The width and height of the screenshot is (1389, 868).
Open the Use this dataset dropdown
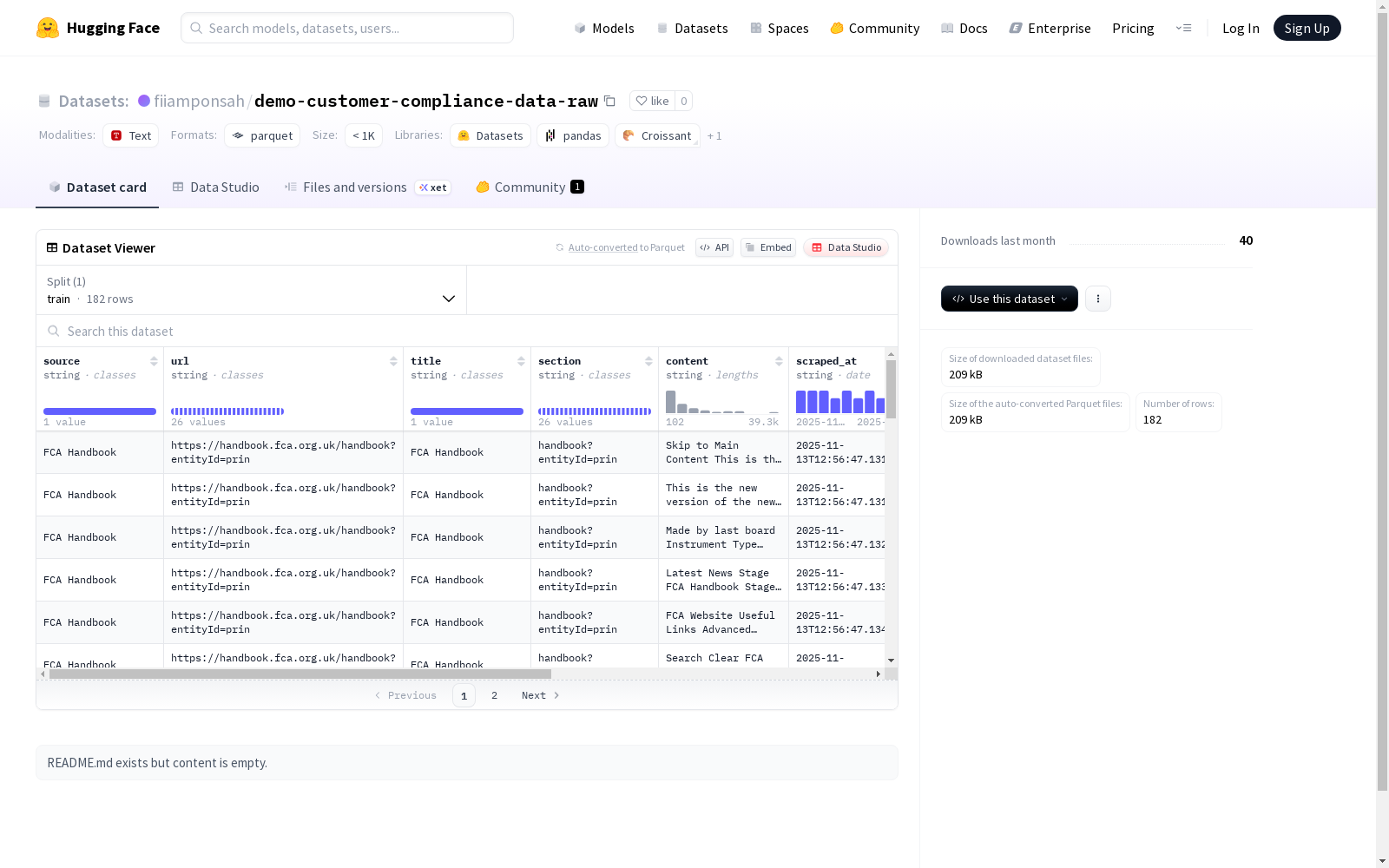coord(1010,299)
